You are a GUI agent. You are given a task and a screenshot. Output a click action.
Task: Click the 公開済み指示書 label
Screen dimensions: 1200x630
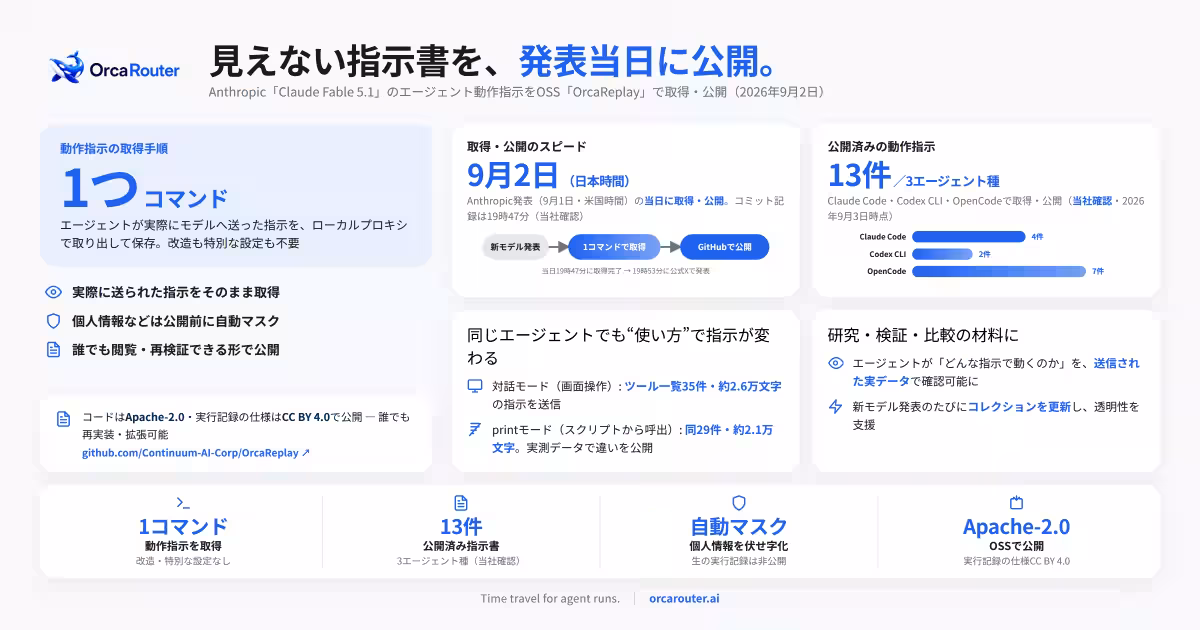(x=461, y=546)
